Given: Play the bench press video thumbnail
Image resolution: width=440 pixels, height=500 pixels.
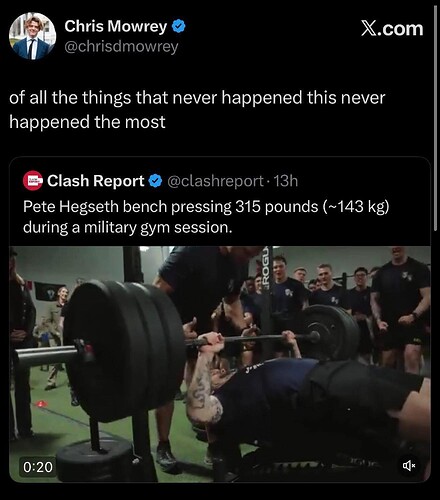Looking at the screenshot, I should pyautogui.click(x=220, y=364).
